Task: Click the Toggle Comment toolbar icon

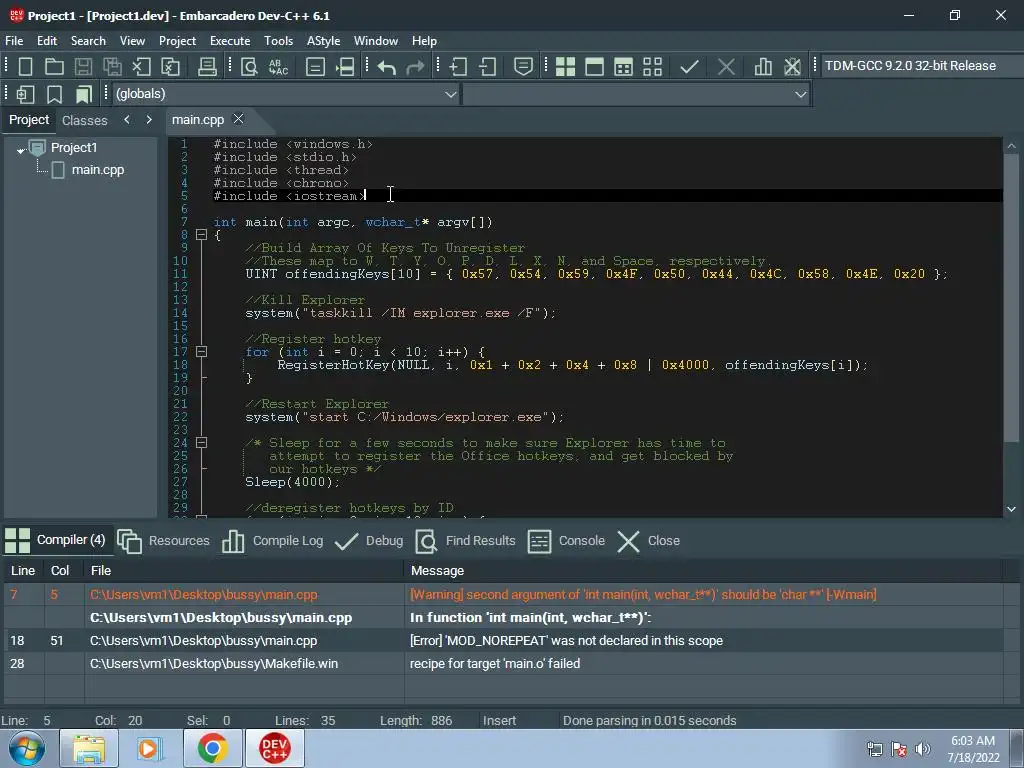Action: (523, 67)
